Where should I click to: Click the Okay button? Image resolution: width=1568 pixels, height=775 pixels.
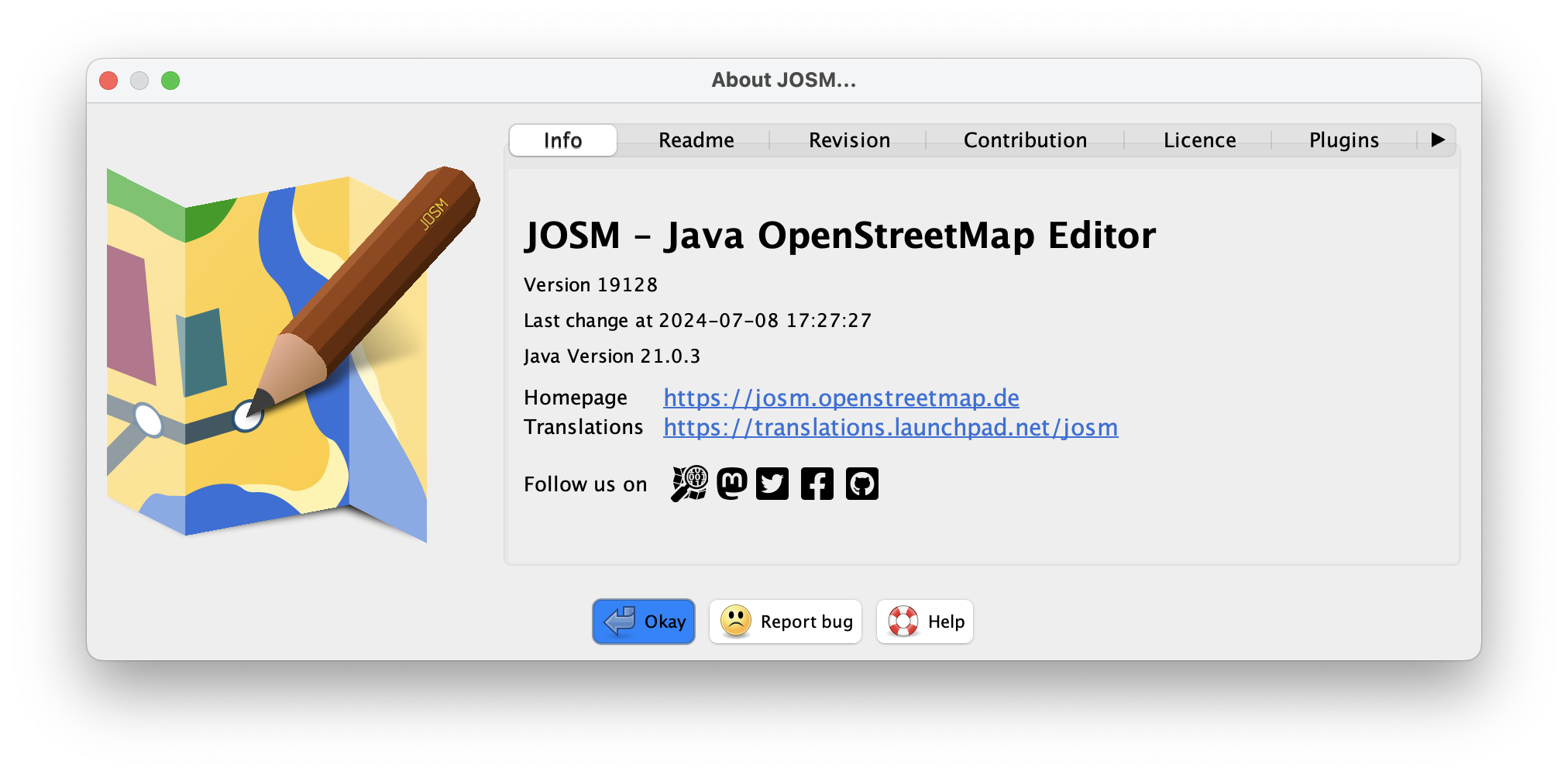644,622
